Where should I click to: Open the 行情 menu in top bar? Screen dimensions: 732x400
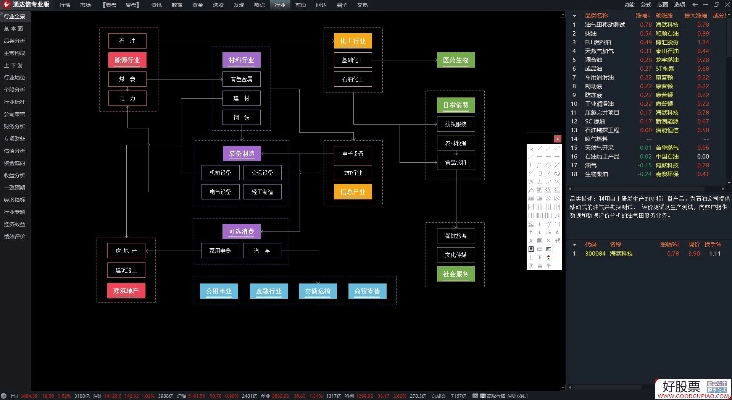pyautogui.click(x=64, y=5)
